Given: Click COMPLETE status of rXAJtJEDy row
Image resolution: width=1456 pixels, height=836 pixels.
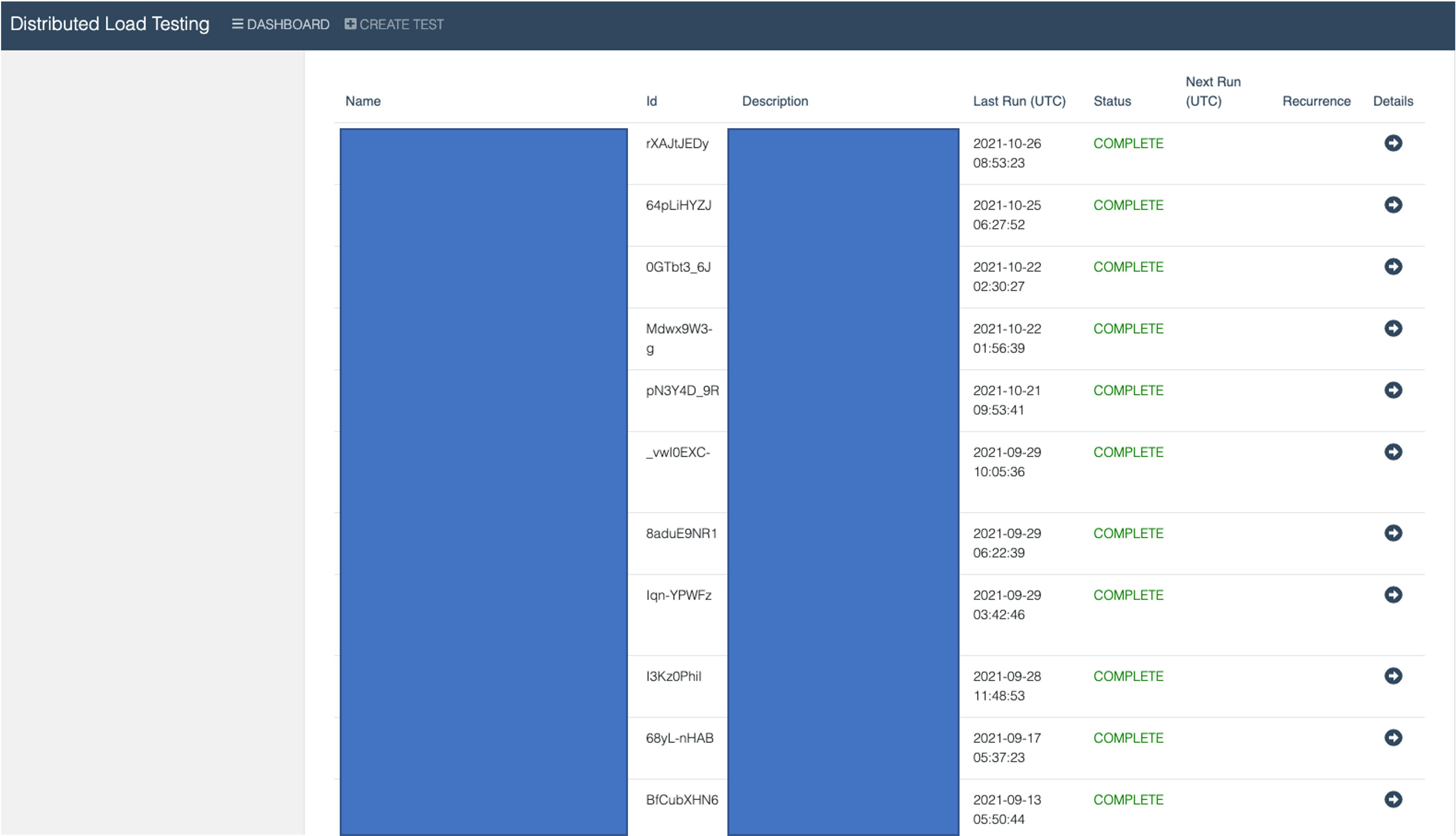Looking at the screenshot, I should (x=1128, y=144).
